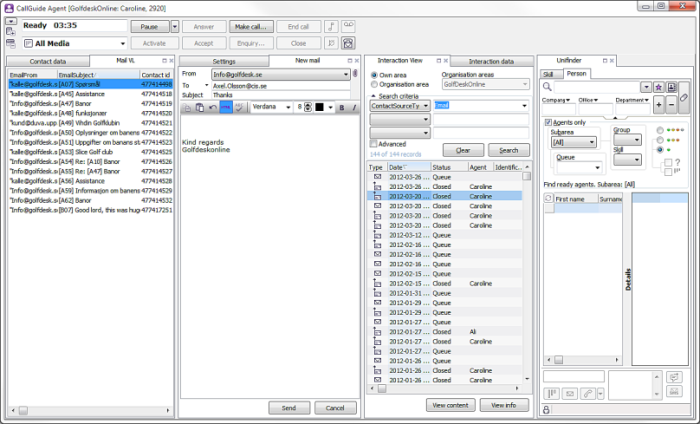Switch to the Settings tab

click(224, 62)
